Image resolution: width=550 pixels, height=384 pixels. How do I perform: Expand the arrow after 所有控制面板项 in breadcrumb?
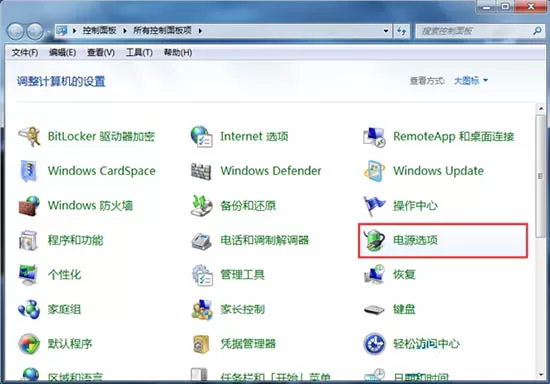click(200, 31)
